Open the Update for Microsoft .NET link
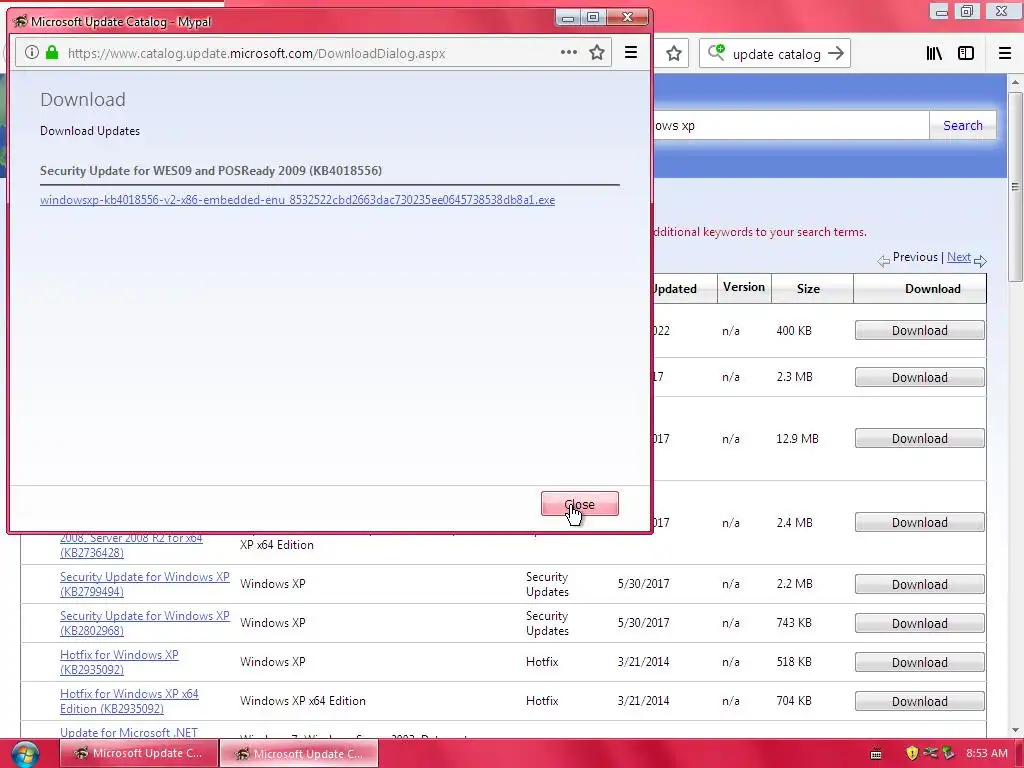 point(129,733)
